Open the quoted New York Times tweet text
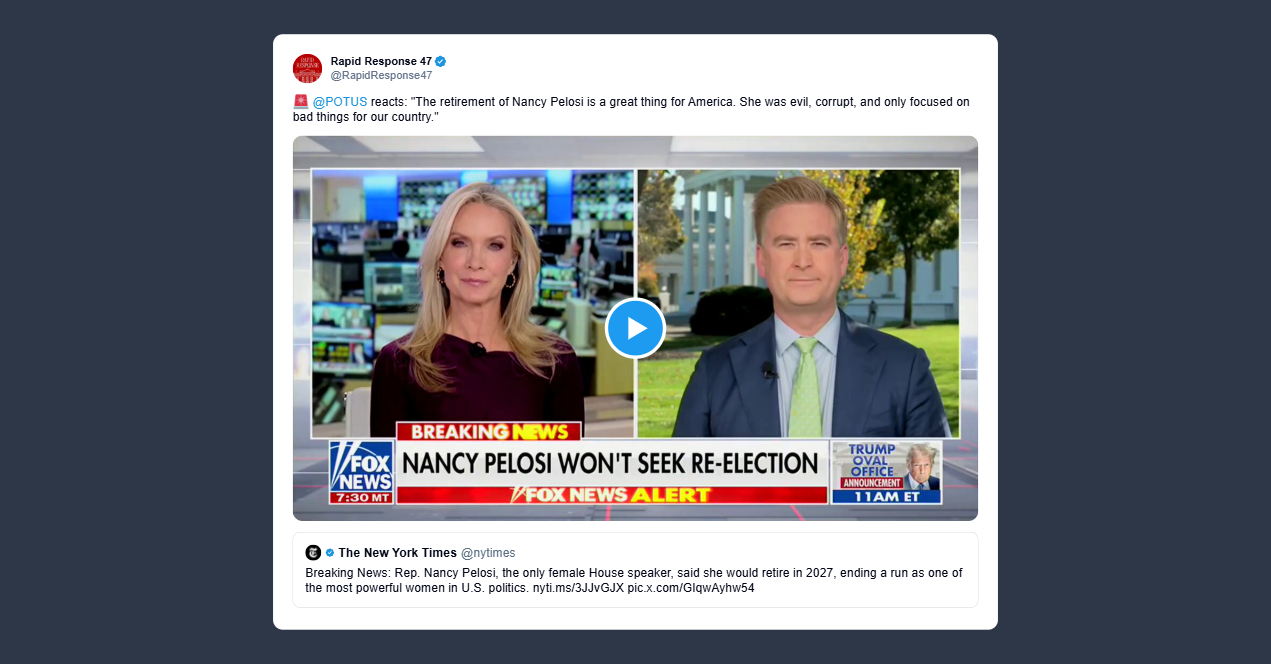Image resolution: width=1271 pixels, height=664 pixels. tap(634, 580)
